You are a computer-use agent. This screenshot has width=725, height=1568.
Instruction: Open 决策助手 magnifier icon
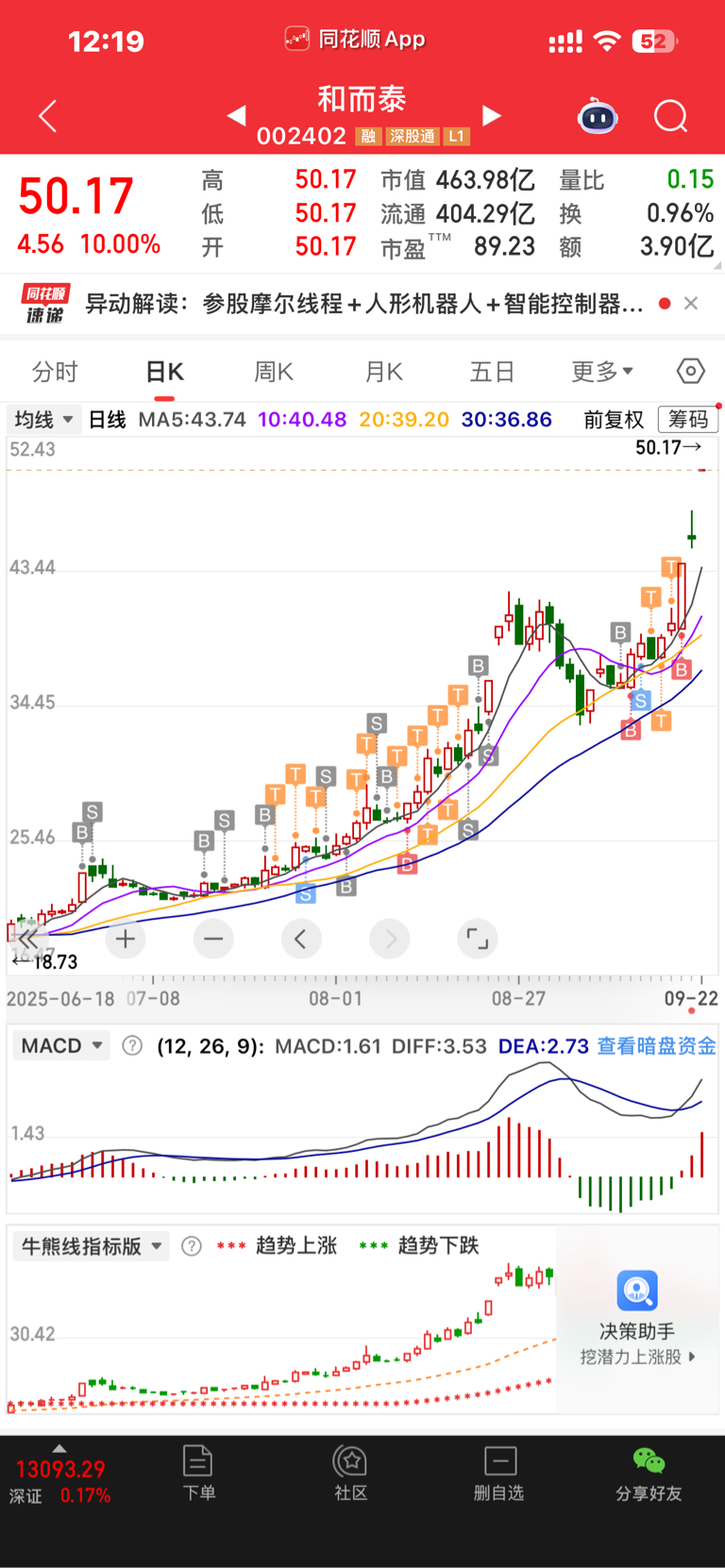tap(637, 1291)
